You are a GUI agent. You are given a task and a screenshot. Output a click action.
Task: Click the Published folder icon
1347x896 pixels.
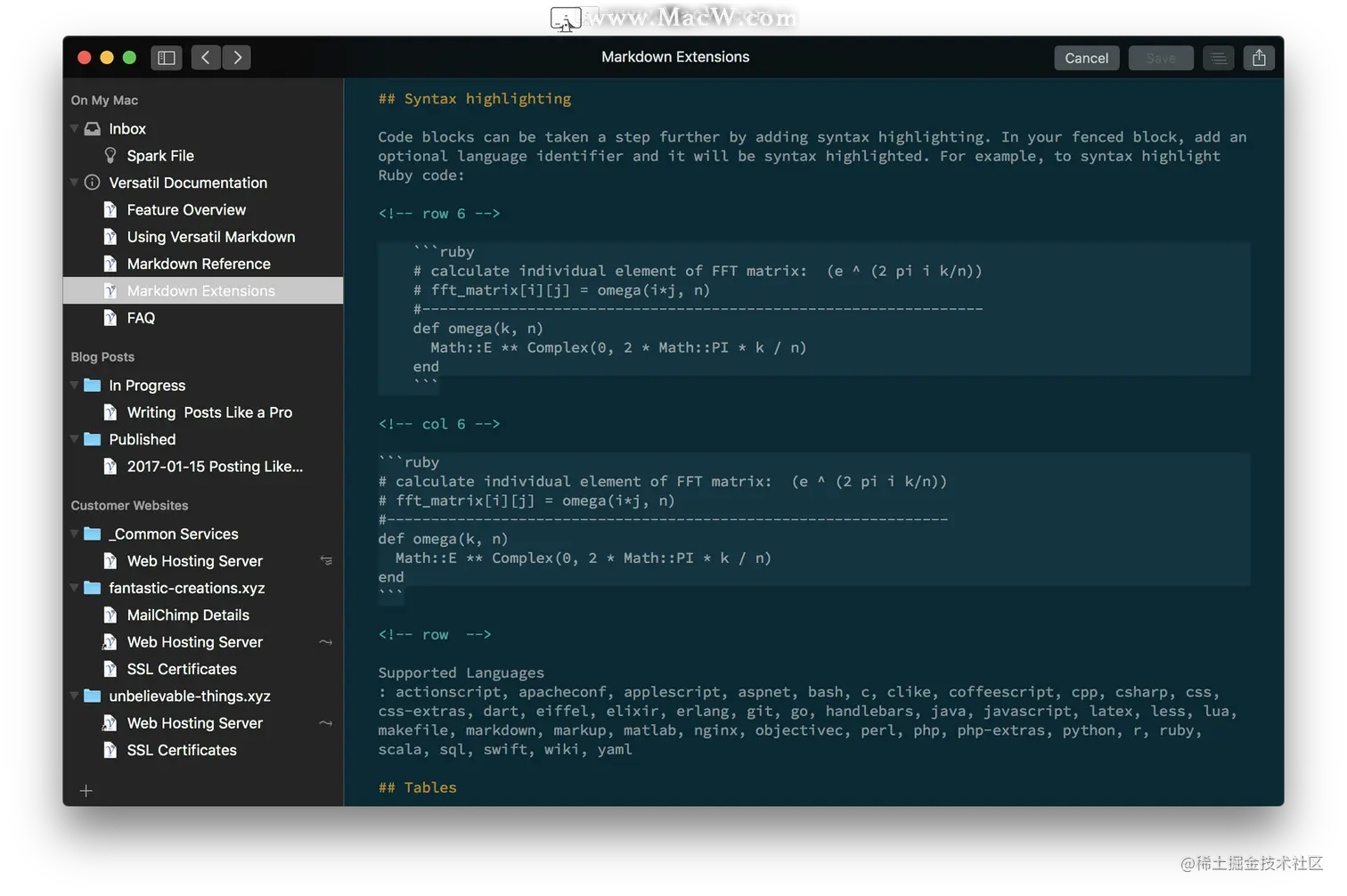[92, 439]
